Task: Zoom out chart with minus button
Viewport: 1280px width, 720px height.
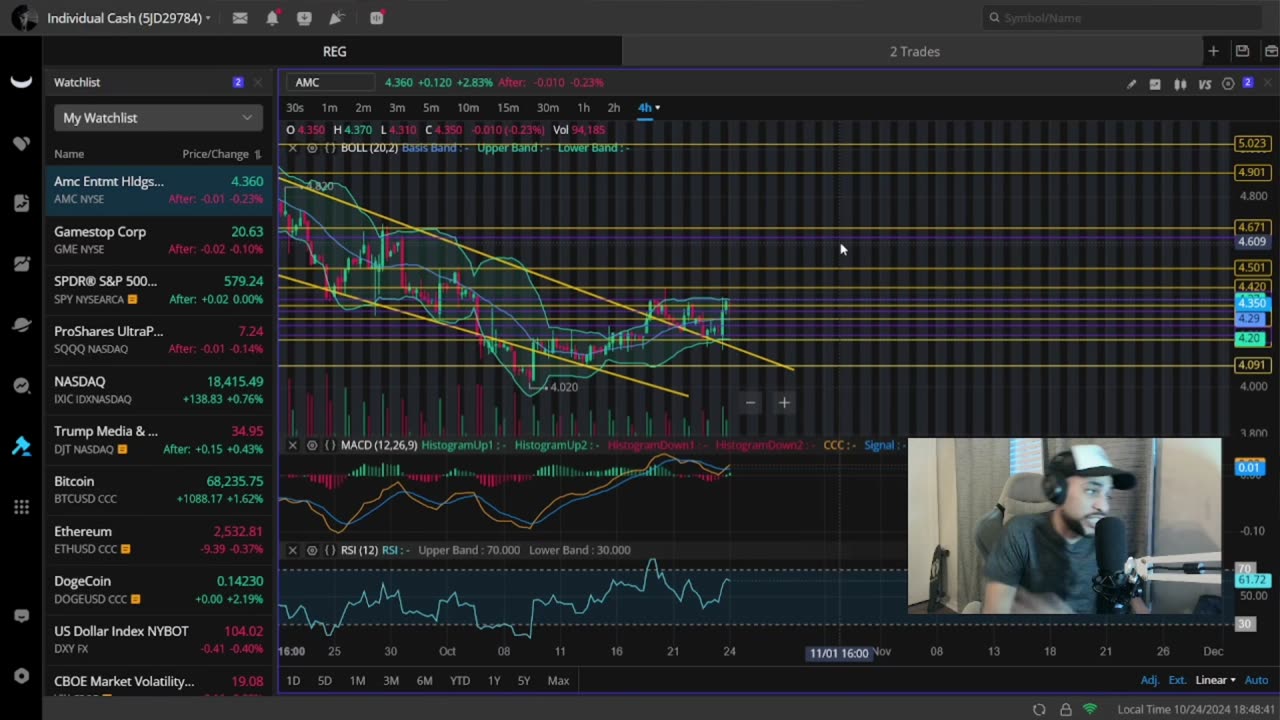Action: point(751,403)
